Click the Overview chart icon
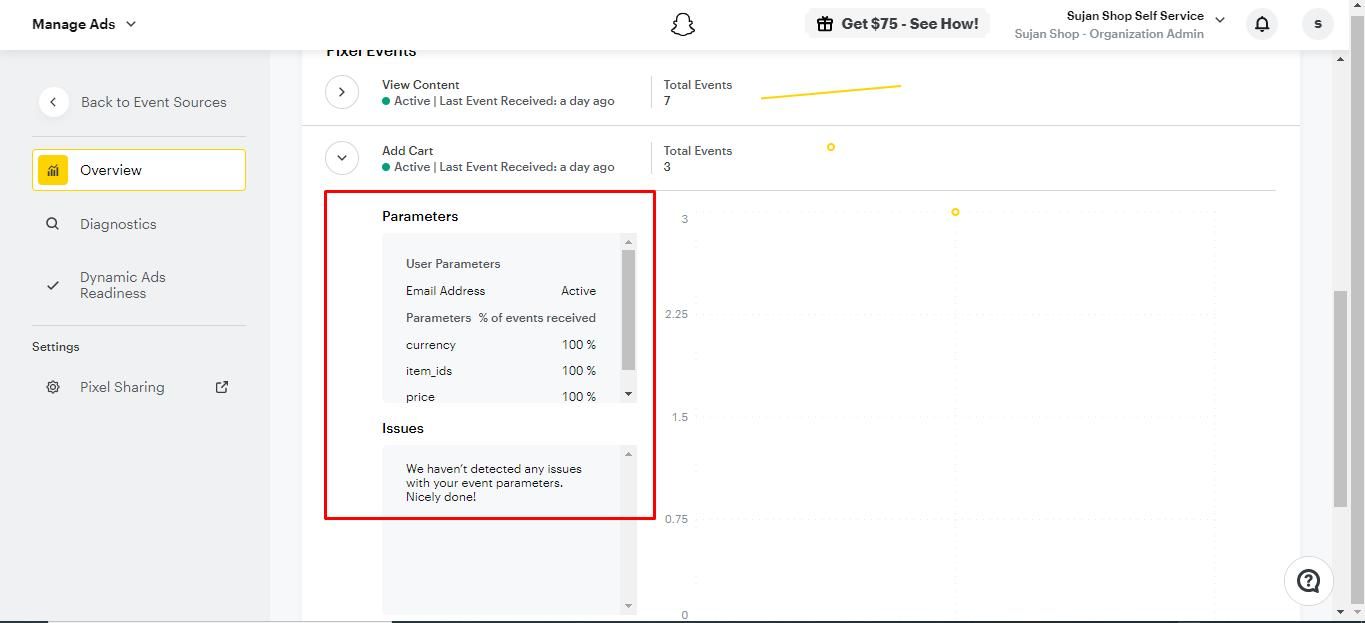 (53, 170)
